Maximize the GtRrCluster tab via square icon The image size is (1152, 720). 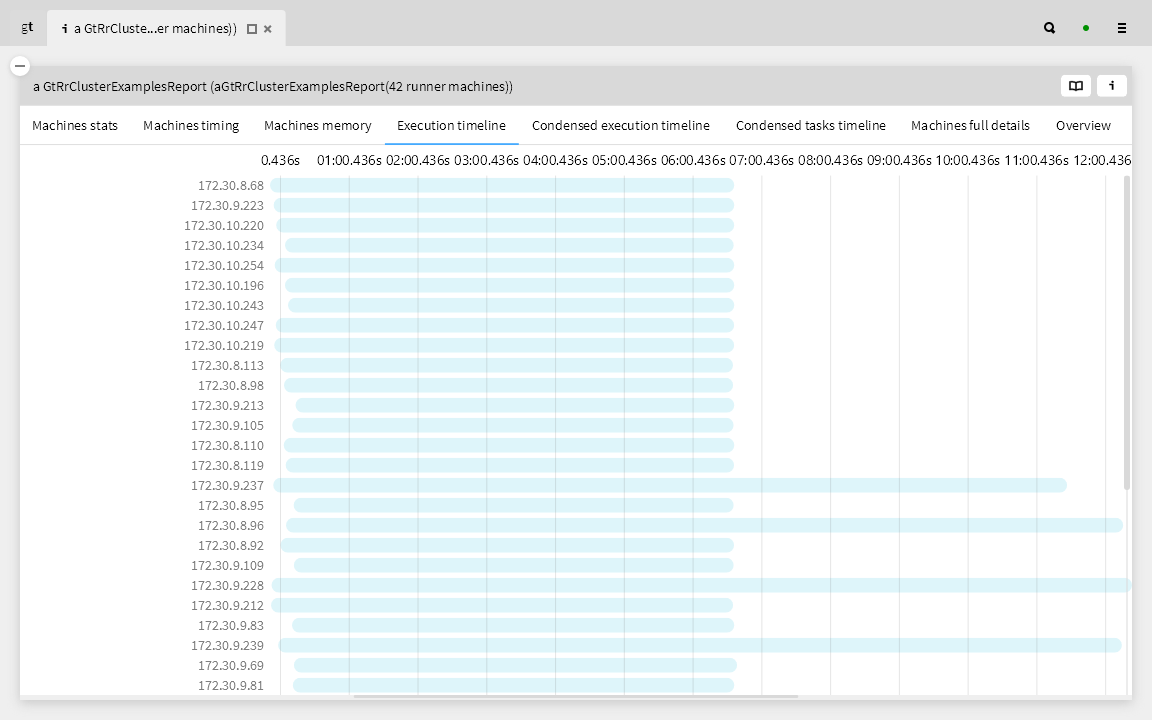click(252, 29)
